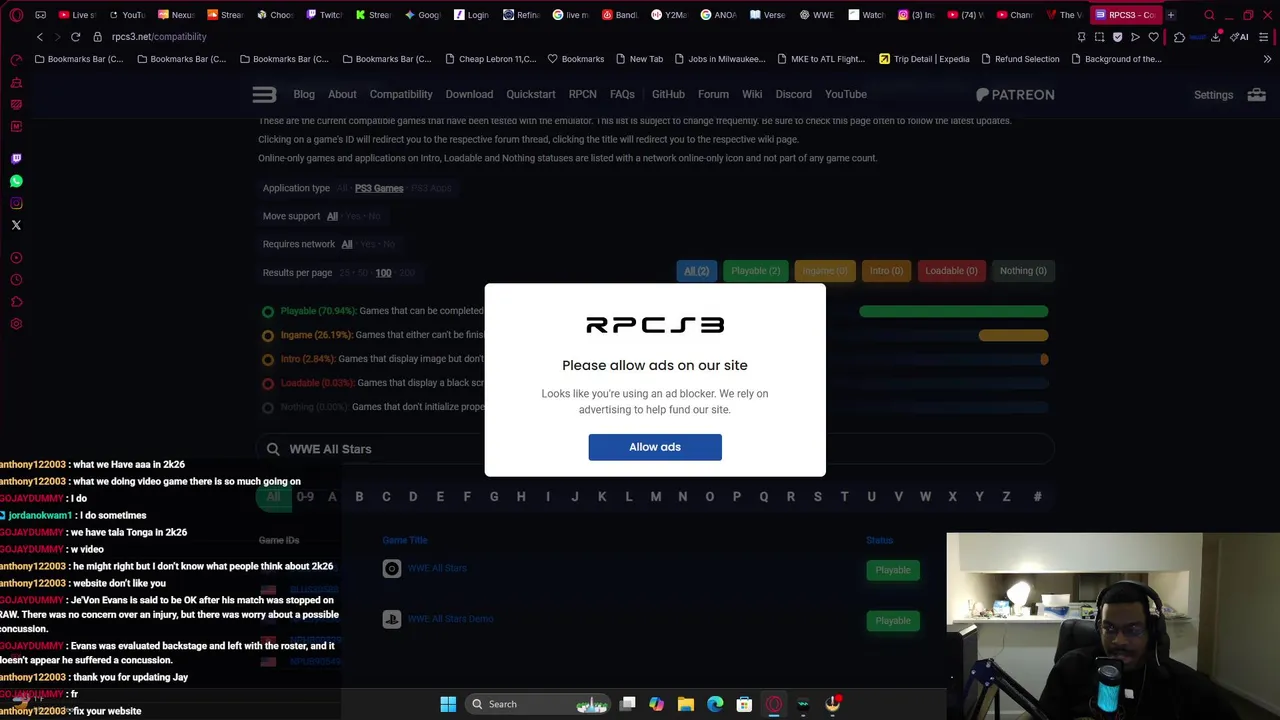Select the PS3 Games application type

[379, 188]
